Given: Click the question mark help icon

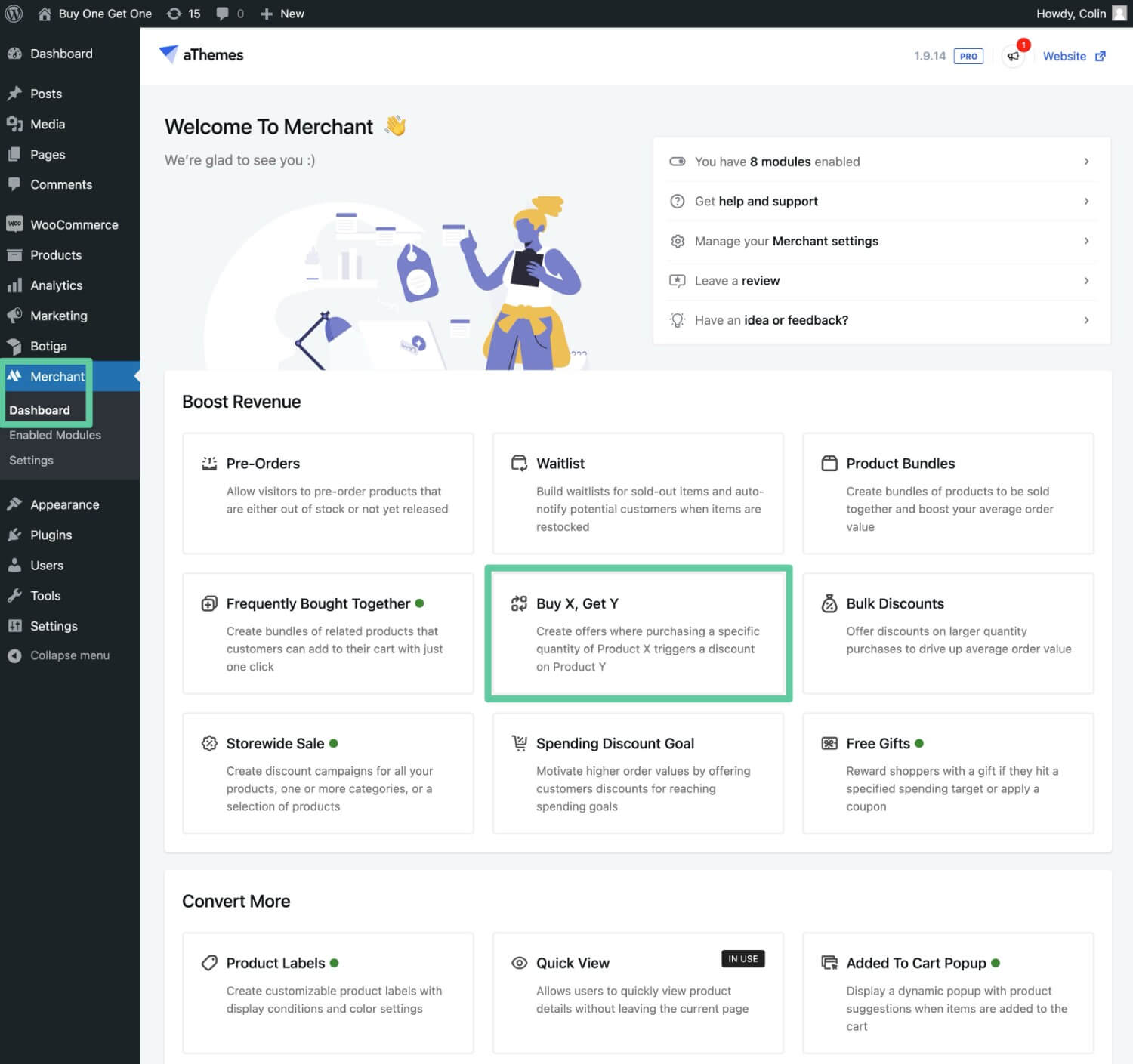Looking at the screenshot, I should coord(678,201).
